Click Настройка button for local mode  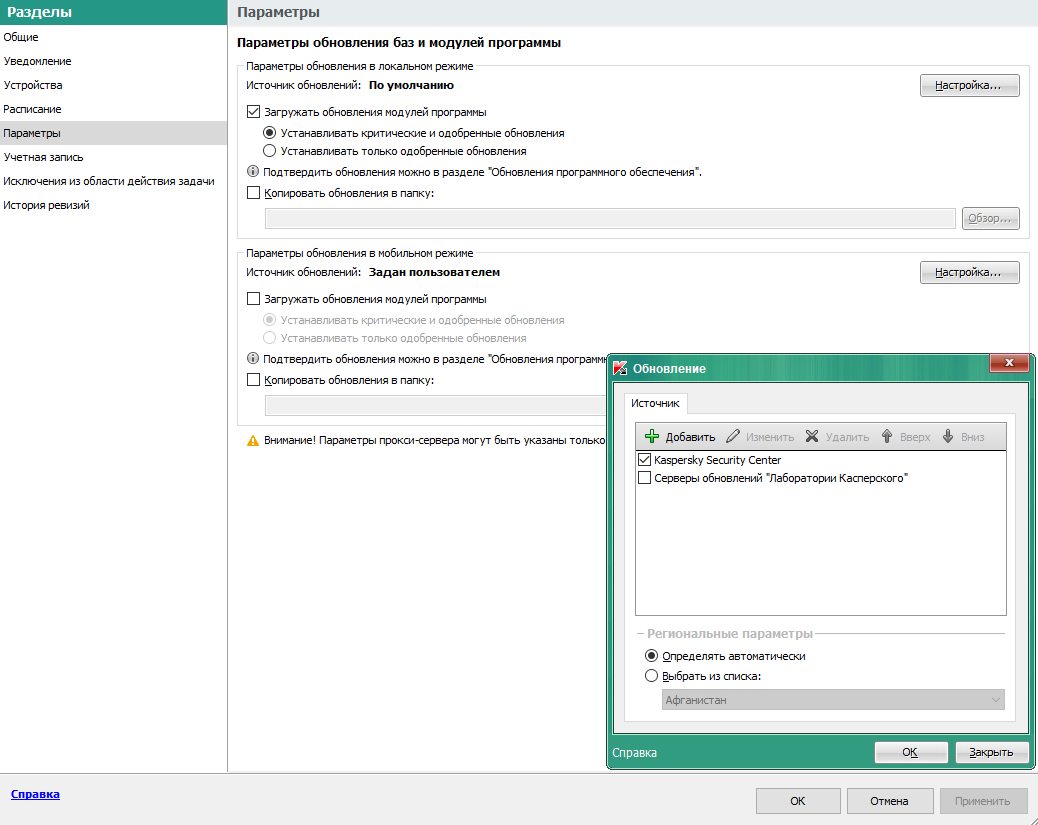pos(969,85)
